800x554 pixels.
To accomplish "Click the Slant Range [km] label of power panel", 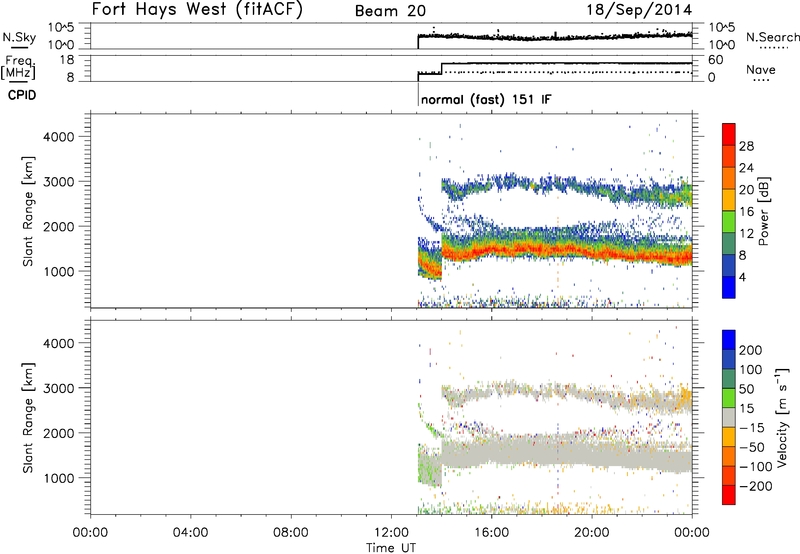I will (x=28, y=211).
